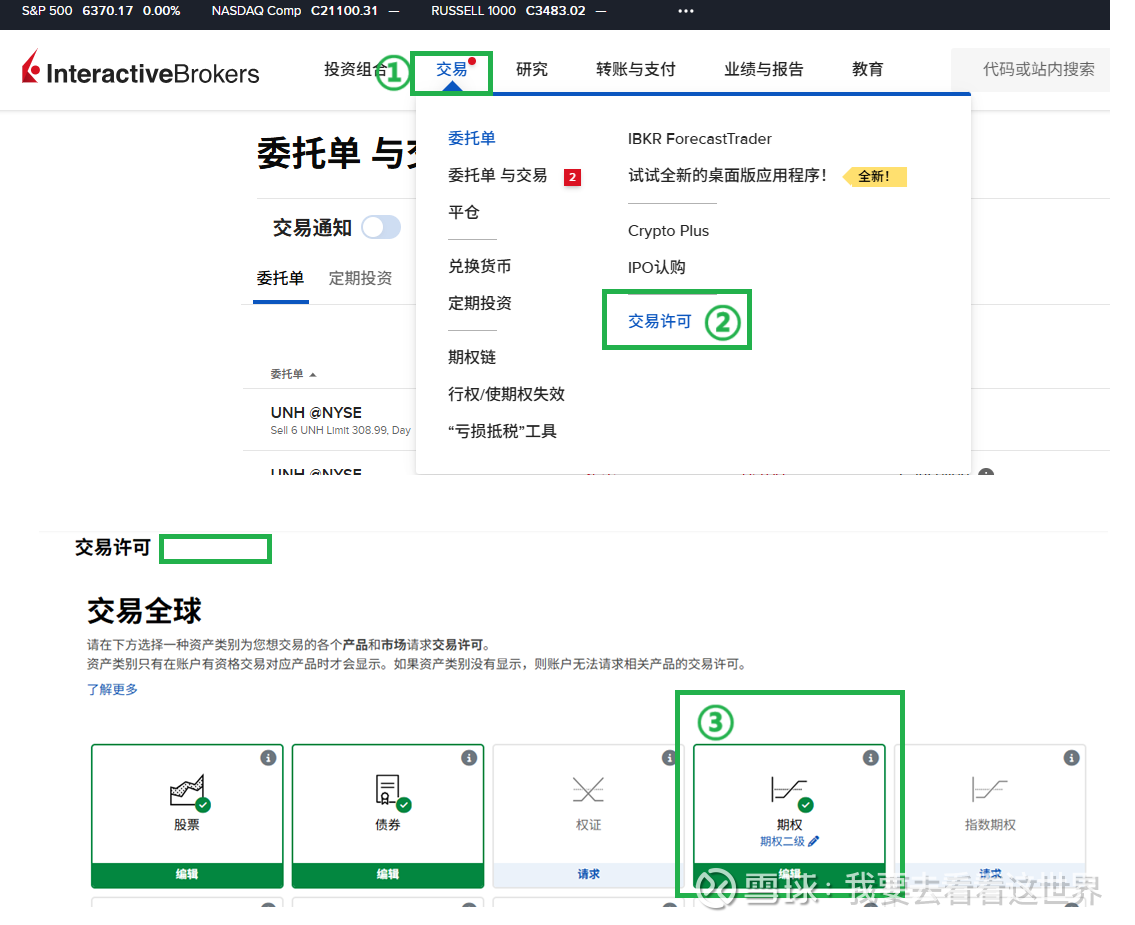Viewport: 1135px width, 925px height.
Task: Select the 期权 options payoff icon
Action: pos(790,792)
